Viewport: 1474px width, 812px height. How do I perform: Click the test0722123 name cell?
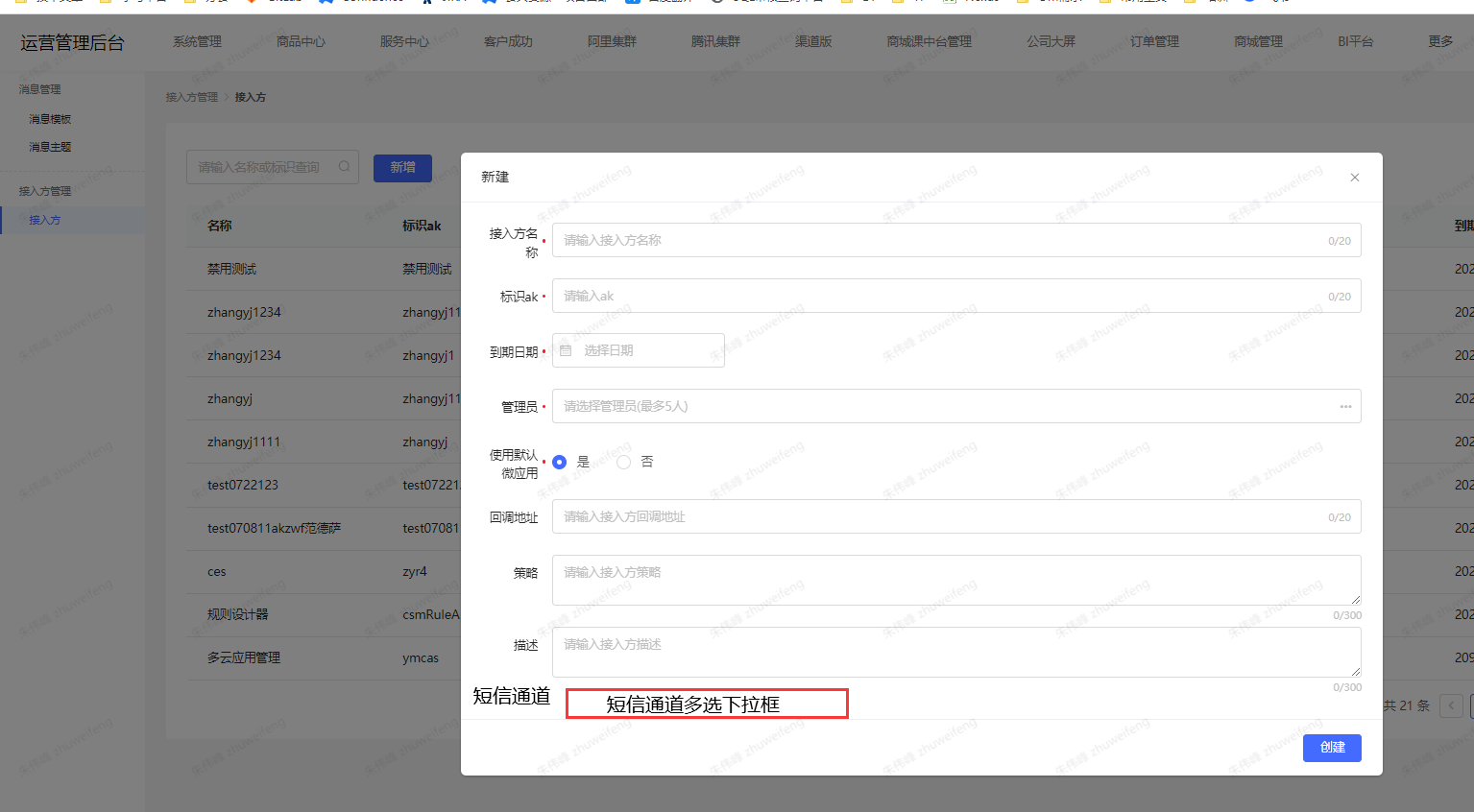tap(242, 485)
